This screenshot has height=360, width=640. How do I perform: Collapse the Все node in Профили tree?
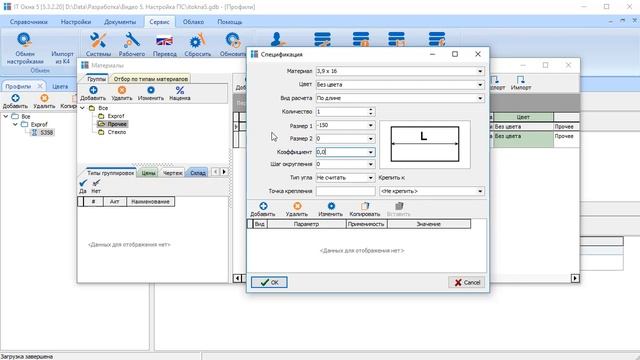(6, 116)
